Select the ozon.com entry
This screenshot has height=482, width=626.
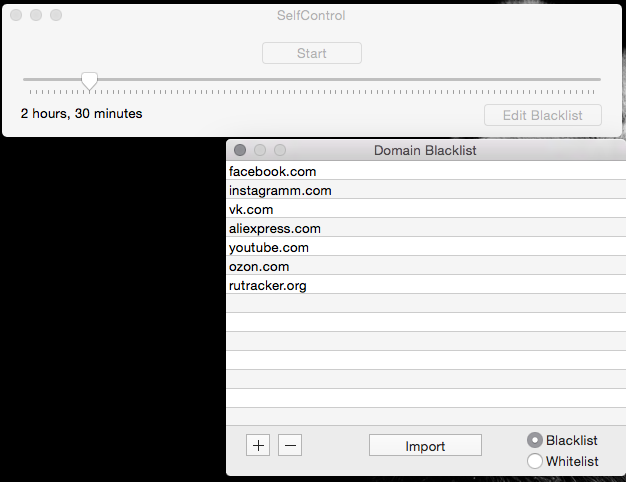point(426,266)
